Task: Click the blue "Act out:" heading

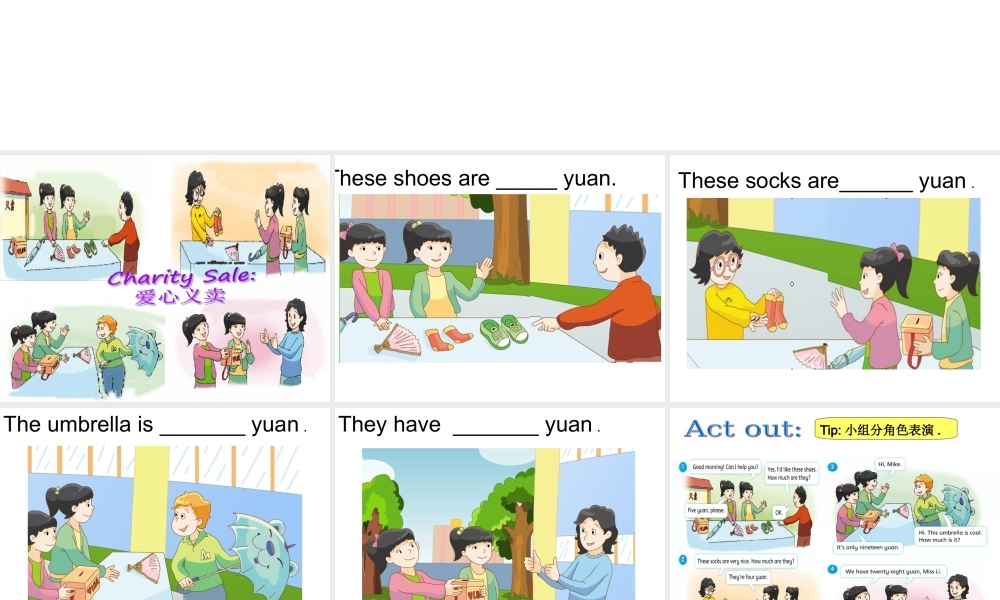Action: (x=743, y=428)
